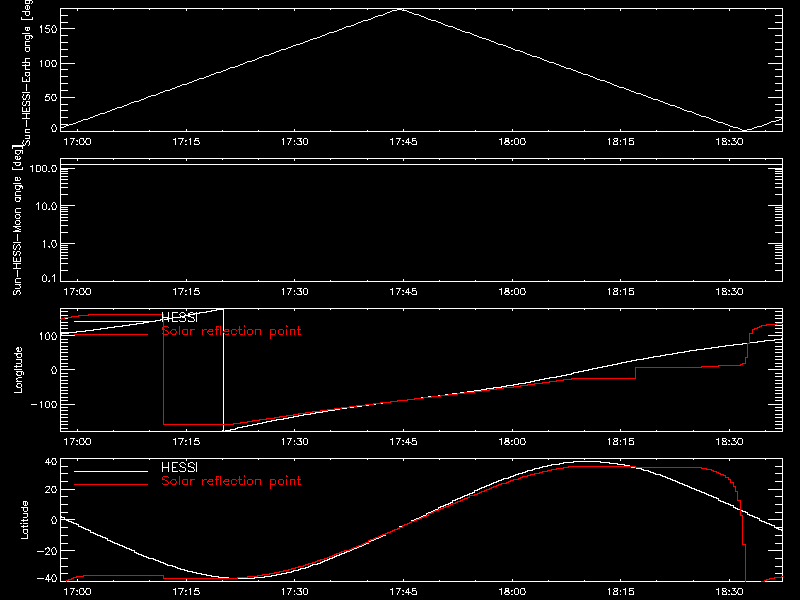Viewport: 800px width, 600px height.
Task: Click 17:30 tick under Latitude plot
Action: click(x=294, y=591)
